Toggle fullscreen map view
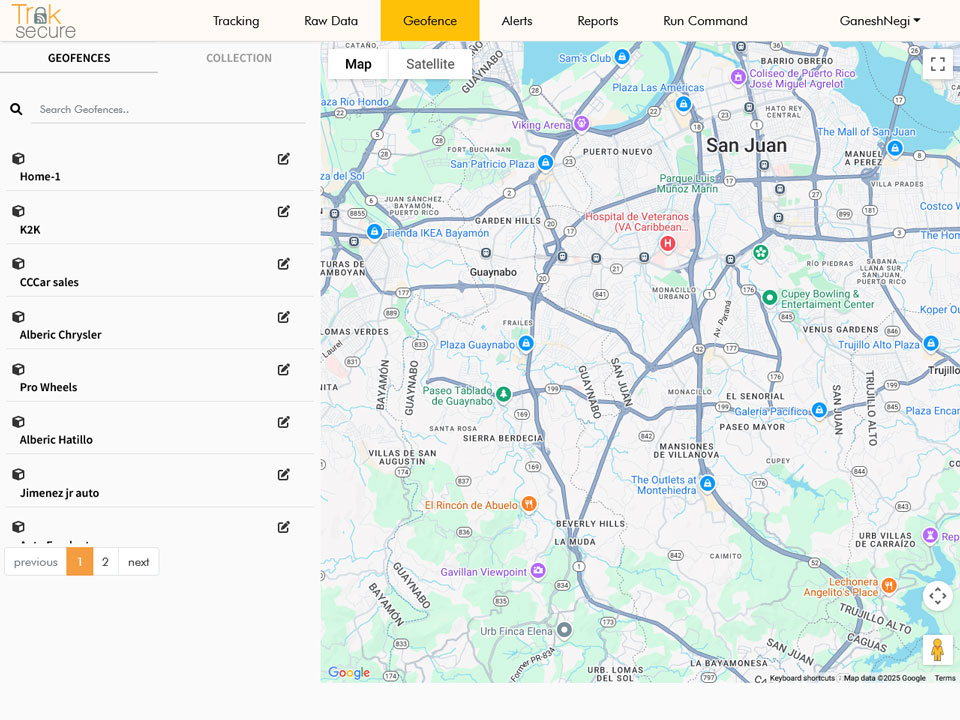Viewport: 960px width, 720px height. pyautogui.click(x=937, y=65)
